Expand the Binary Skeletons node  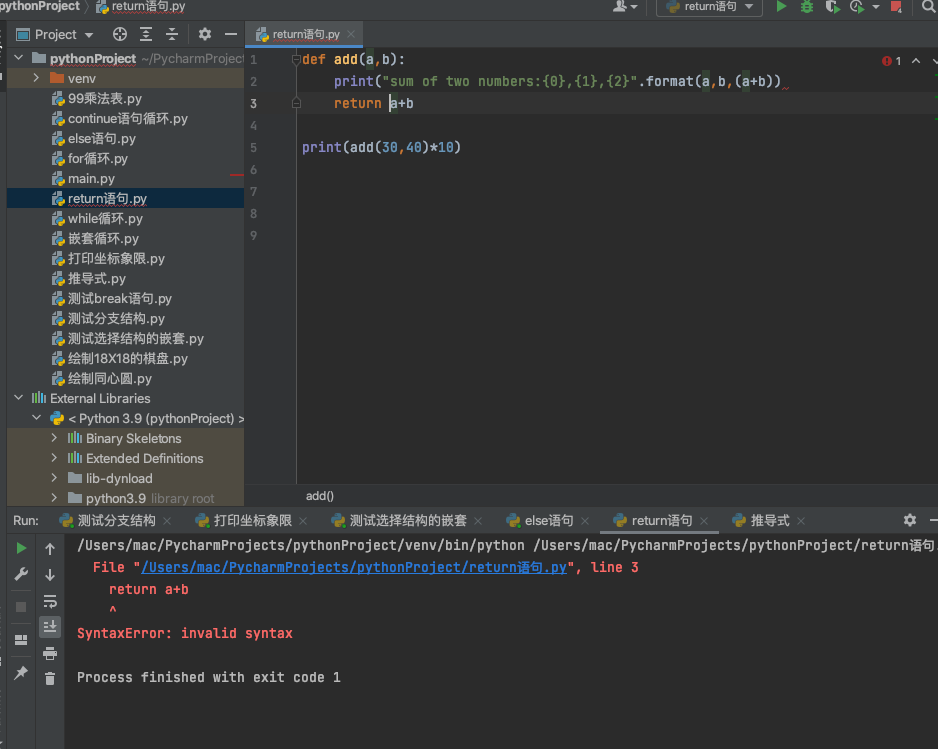[x=54, y=438]
